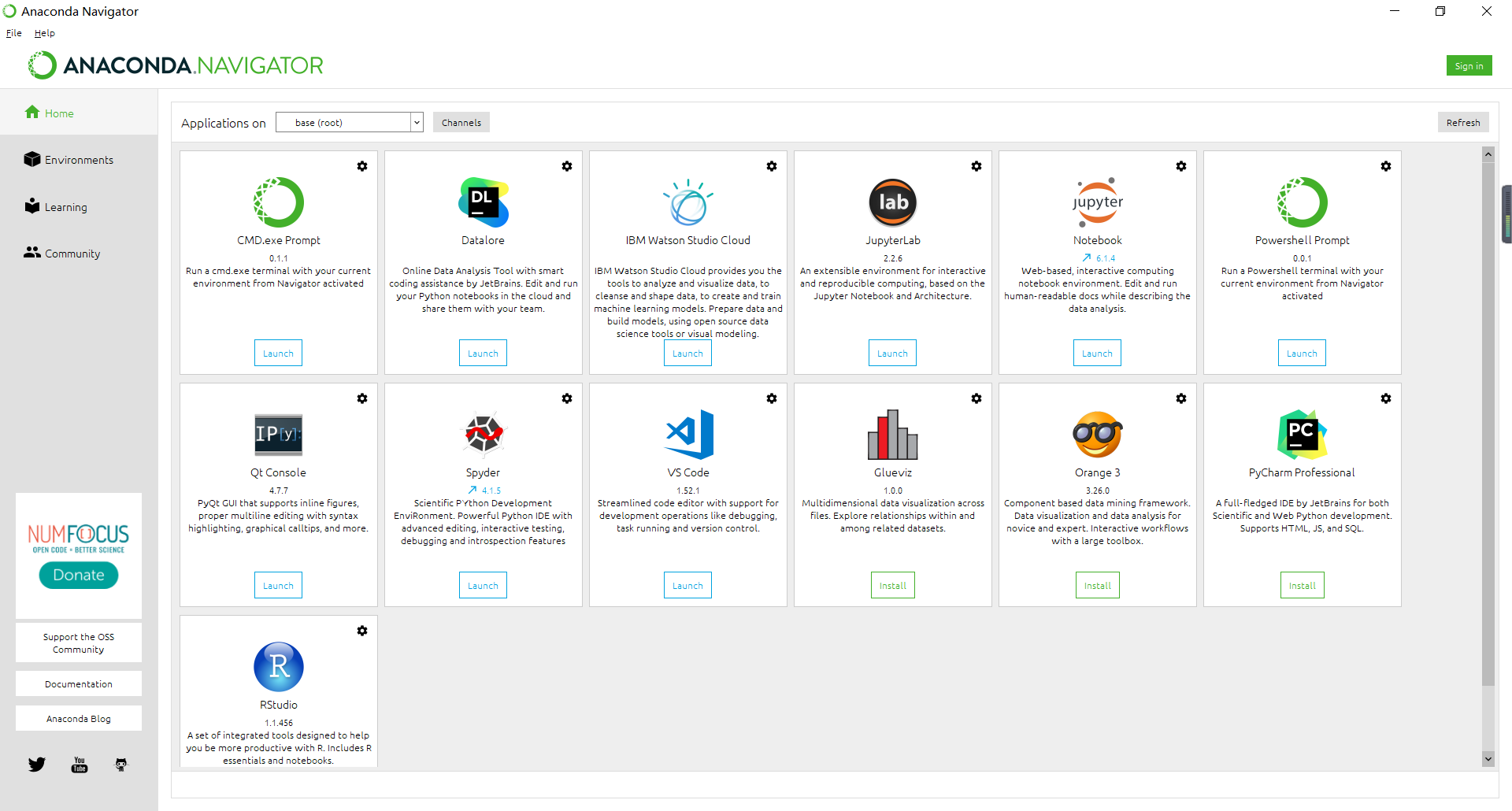Open Anaconda GitHub link icon
Image resolution: width=1512 pixels, height=811 pixels.
(x=121, y=765)
